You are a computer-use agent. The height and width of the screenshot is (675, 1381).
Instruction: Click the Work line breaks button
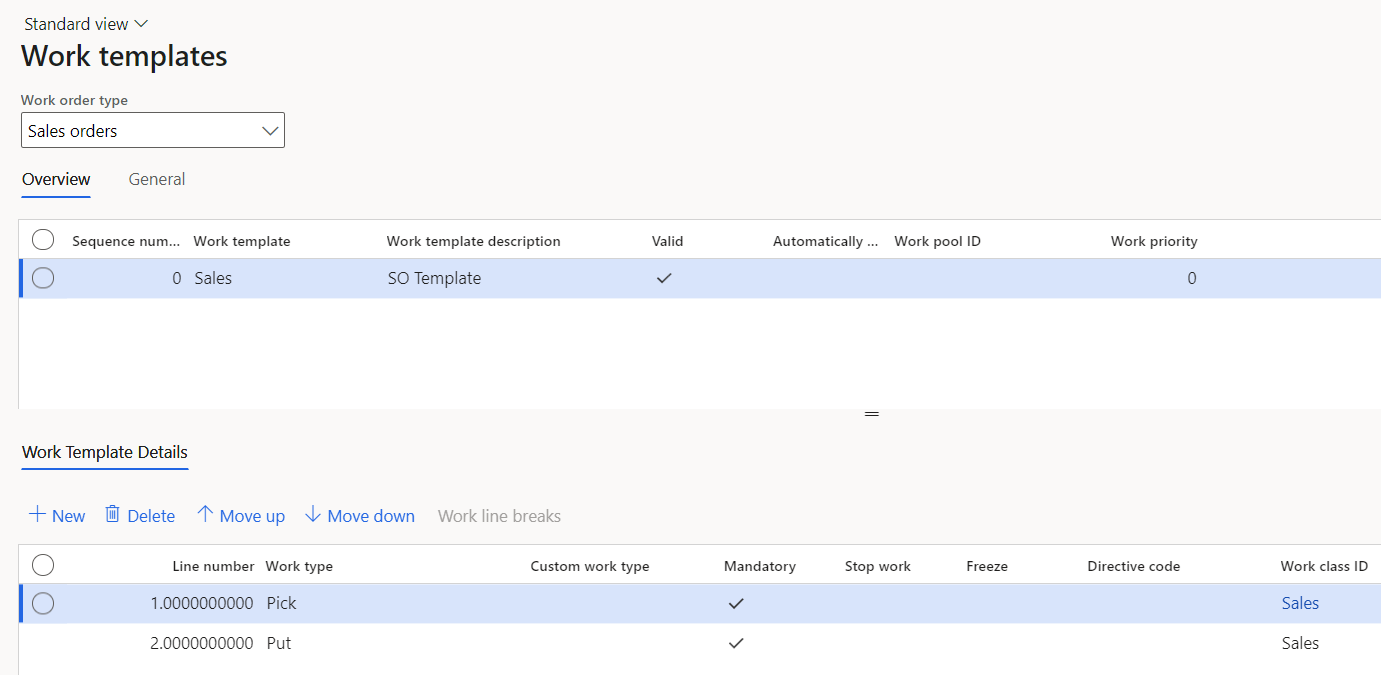pos(499,516)
